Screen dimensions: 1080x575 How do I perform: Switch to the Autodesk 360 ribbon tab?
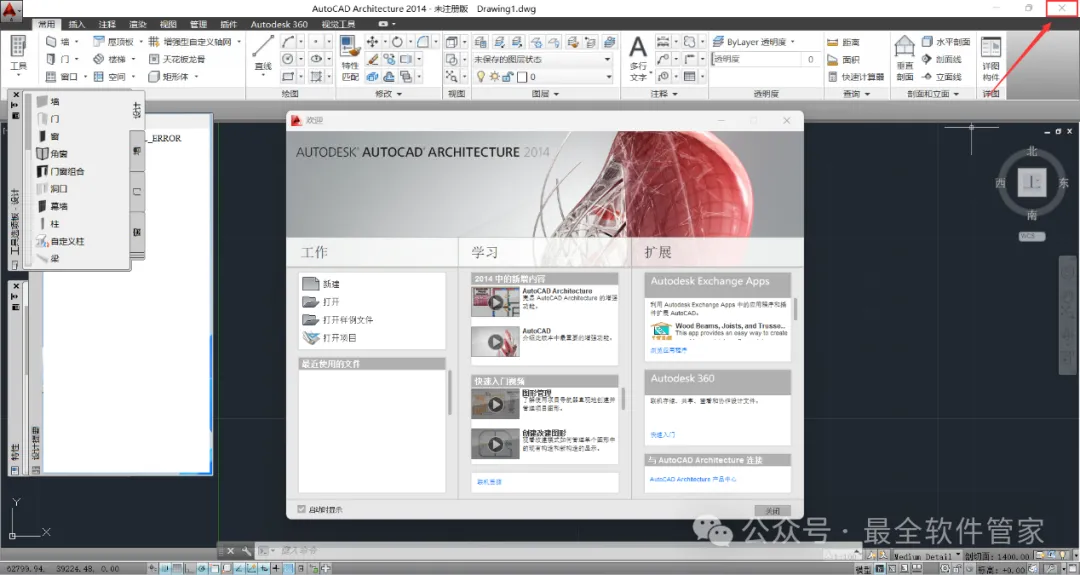pos(278,24)
